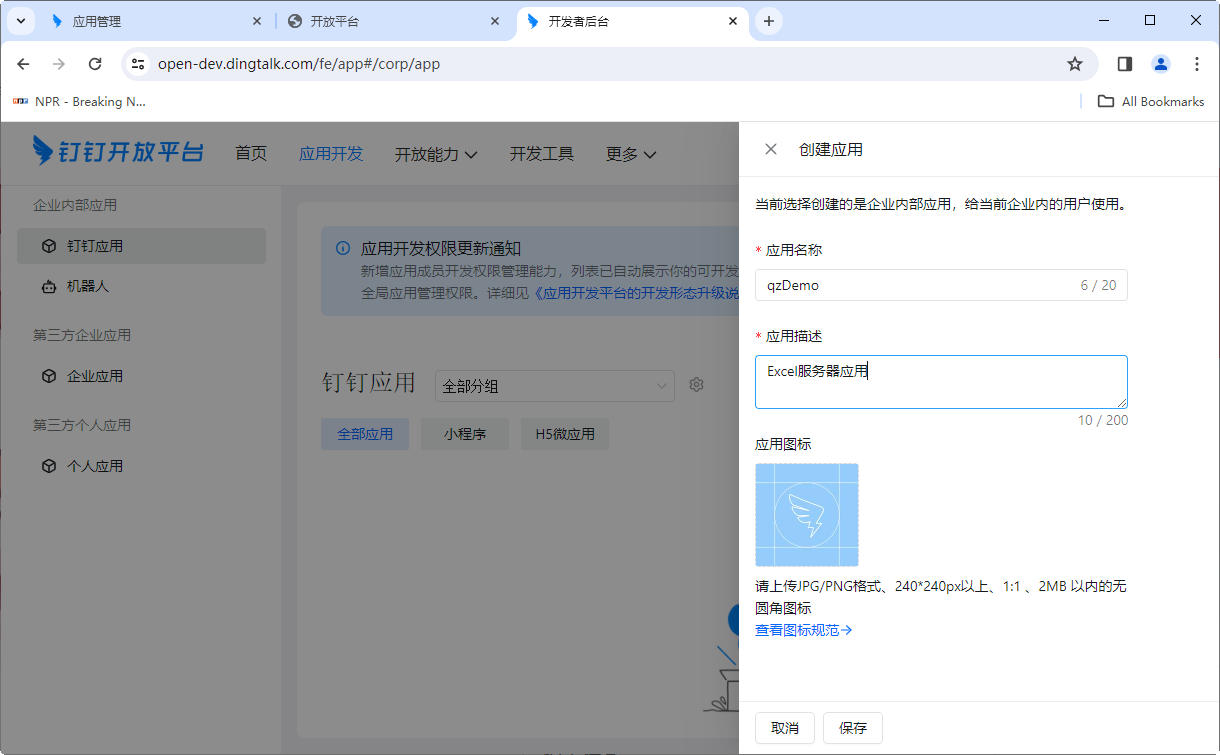1220x755 pixels.
Task: Expand the 更多 menu
Action: (631, 154)
